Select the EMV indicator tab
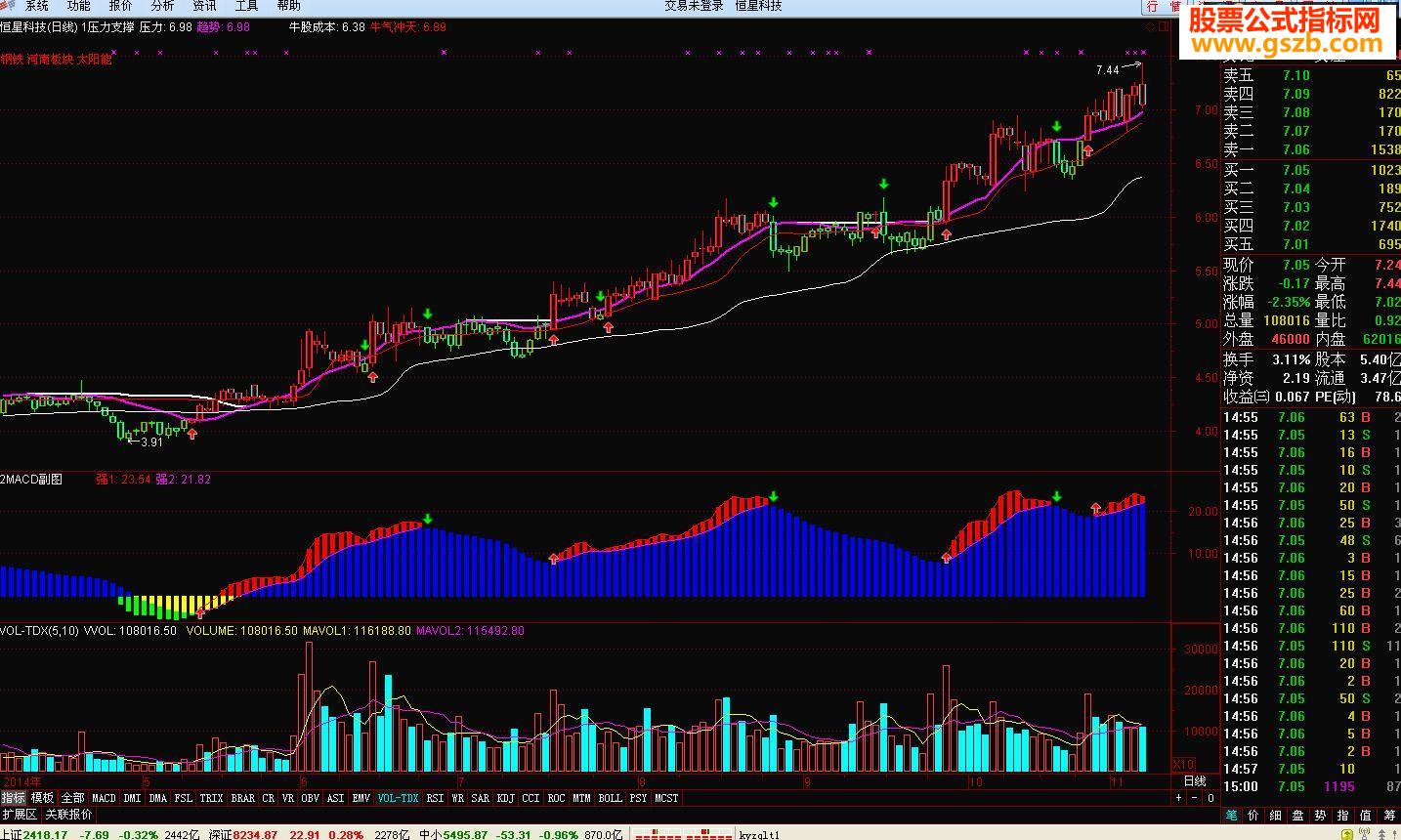Image resolution: width=1401 pixels, height=840 pixels. click(x=361, y=798)
